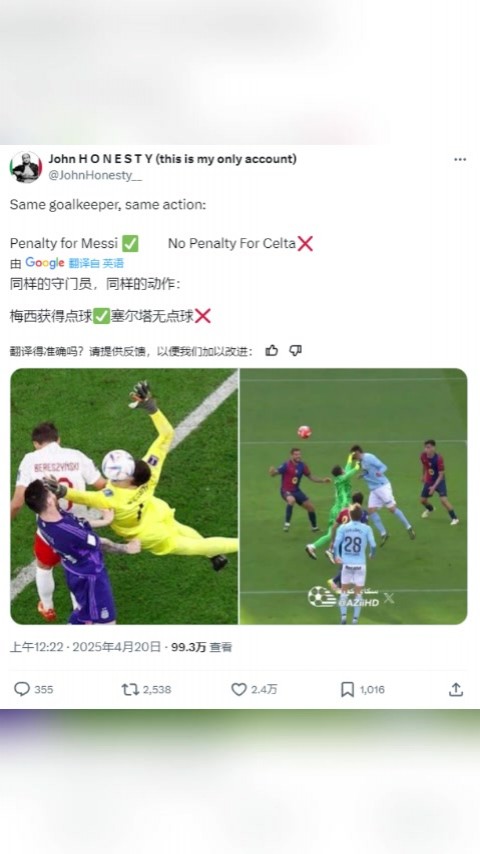Open the left Messi goalkeeper image
Image resolution: width=480 pixels, height=854 pixels.
pyautogui.click(x=124, y=496)
